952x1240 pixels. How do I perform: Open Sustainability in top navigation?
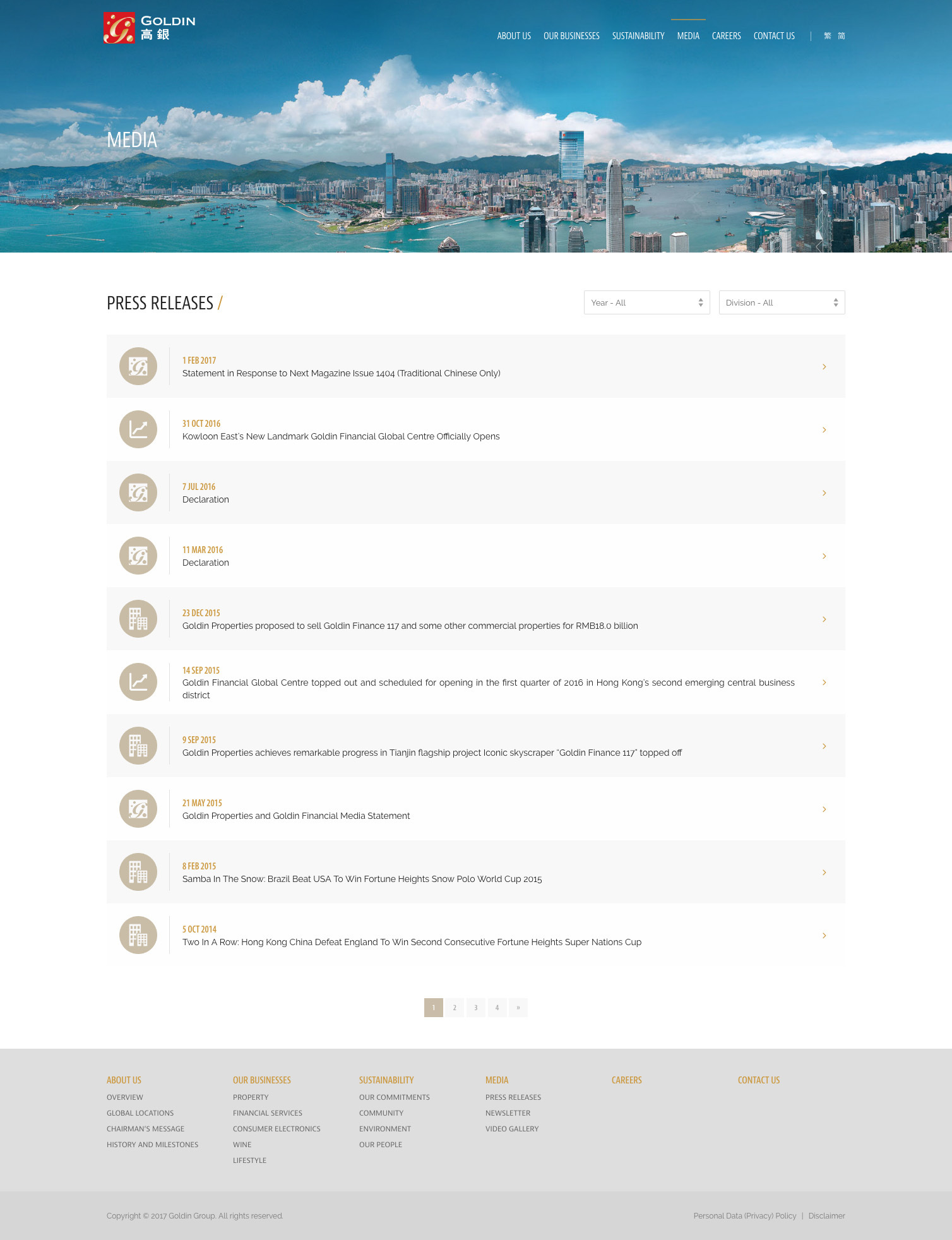tap(638, 36)
